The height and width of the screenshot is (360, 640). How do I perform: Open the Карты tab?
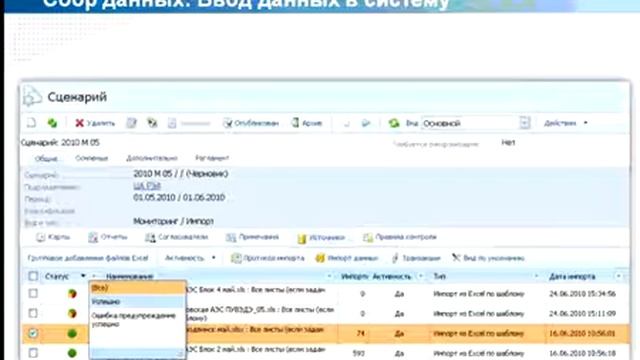click(x=53, y=237)
